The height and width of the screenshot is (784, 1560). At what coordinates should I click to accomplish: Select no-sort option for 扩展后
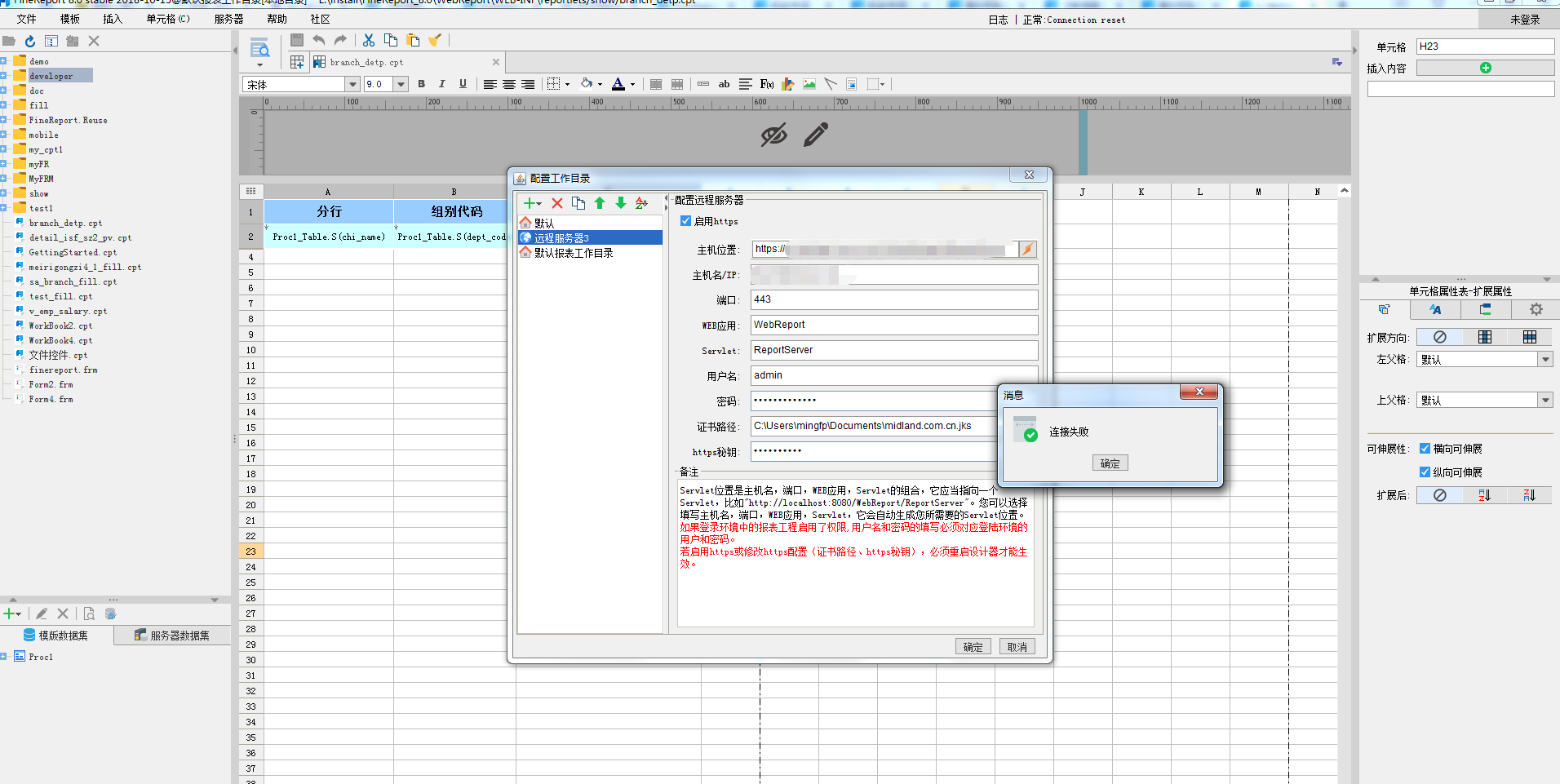(x=1440, y=495)
